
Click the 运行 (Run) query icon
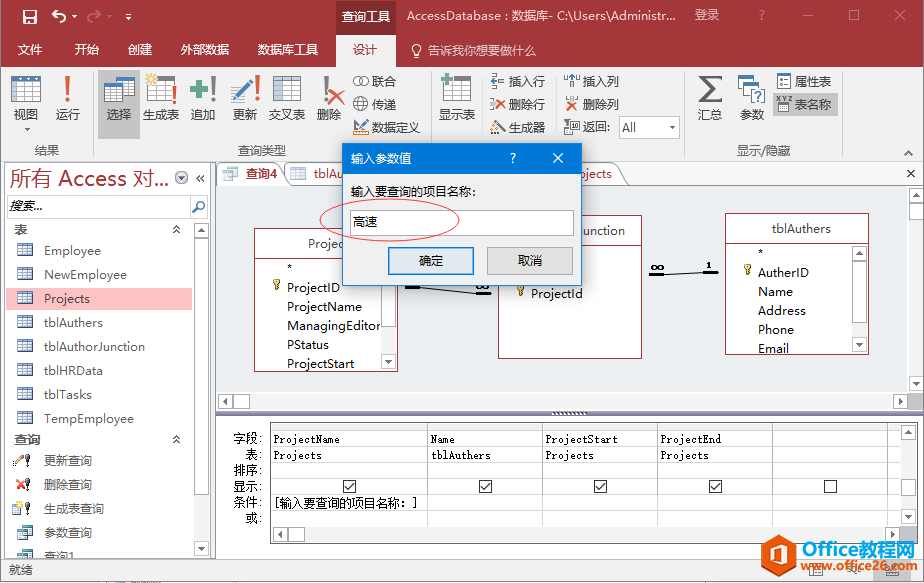click(x=68, y=98)
